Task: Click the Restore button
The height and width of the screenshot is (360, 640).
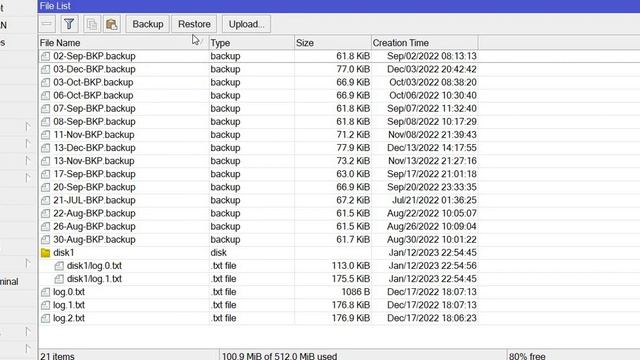Action: [x=194, y=24]
